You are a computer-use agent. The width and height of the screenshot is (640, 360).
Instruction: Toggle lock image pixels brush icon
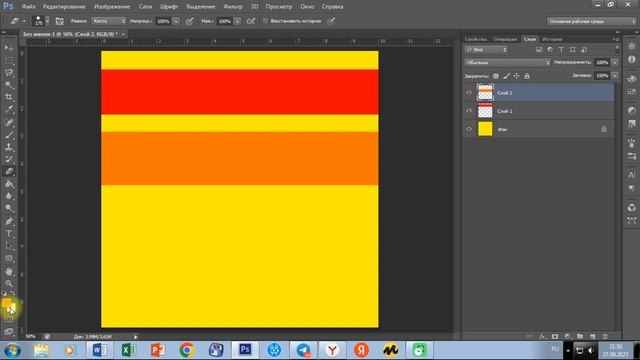506,76
